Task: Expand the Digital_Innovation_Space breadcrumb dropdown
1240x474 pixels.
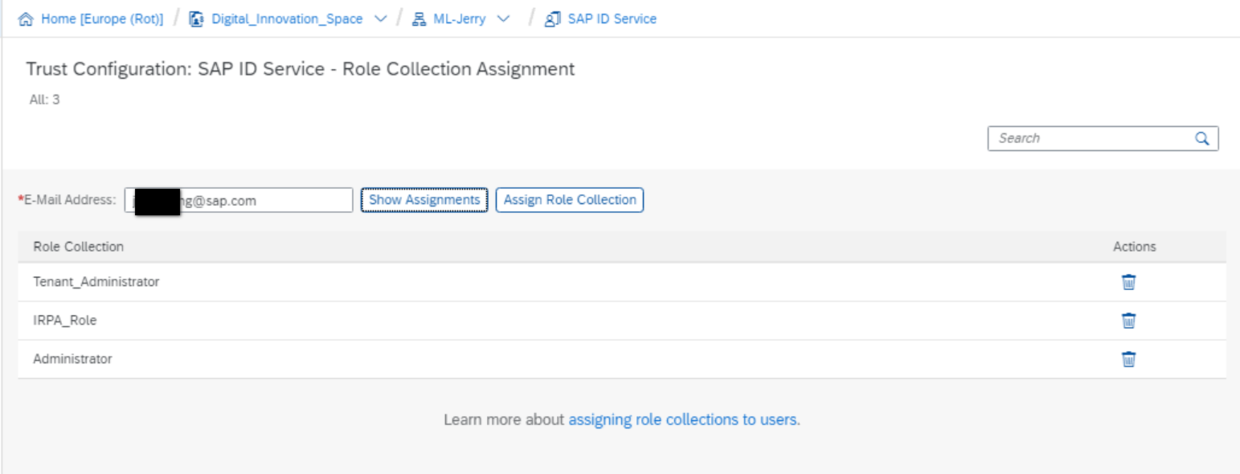Action: pos(379,19)
